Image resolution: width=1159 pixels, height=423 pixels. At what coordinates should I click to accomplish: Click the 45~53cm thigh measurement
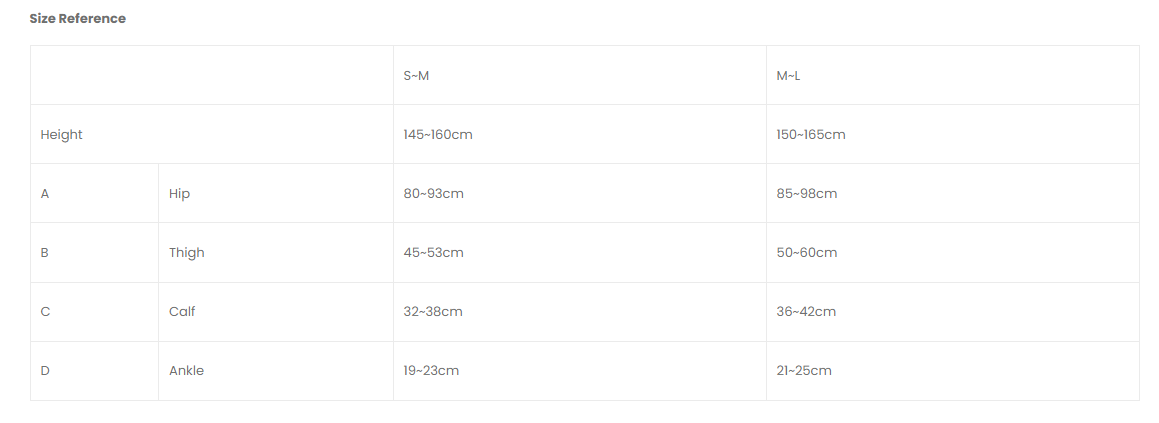click(434, 253)
